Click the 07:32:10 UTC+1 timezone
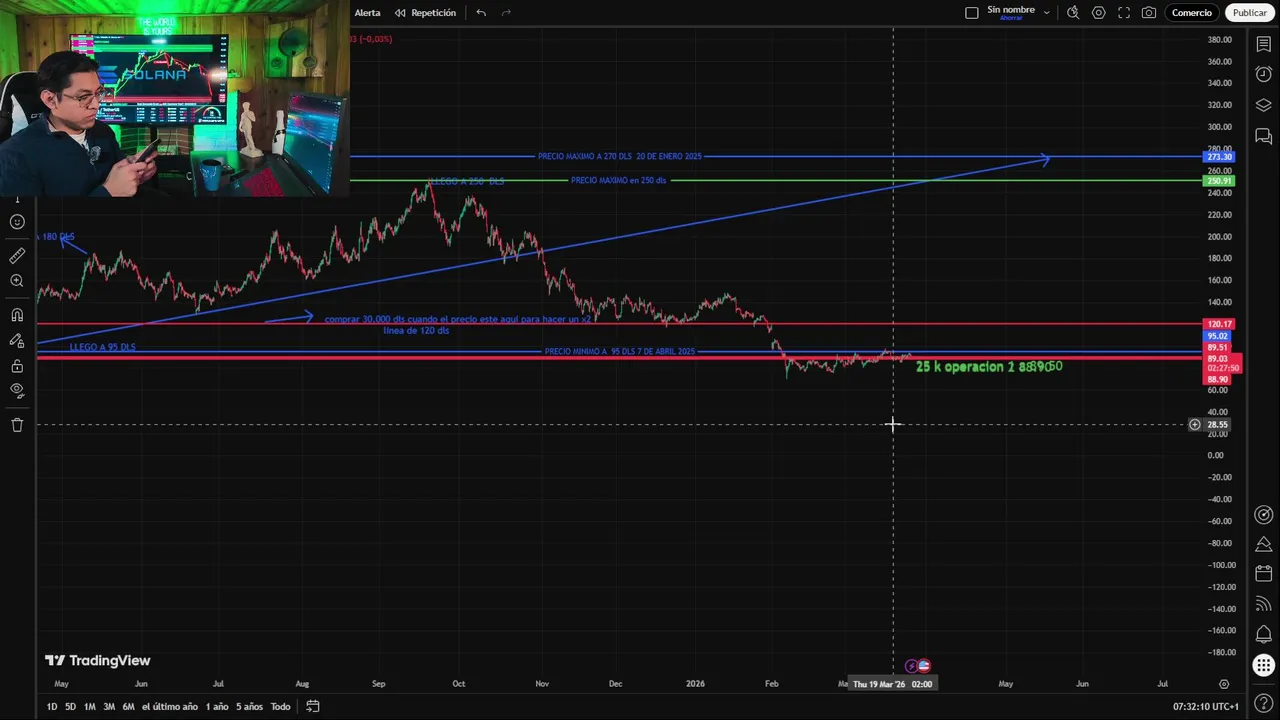1280x720 pixels. 1205,707
